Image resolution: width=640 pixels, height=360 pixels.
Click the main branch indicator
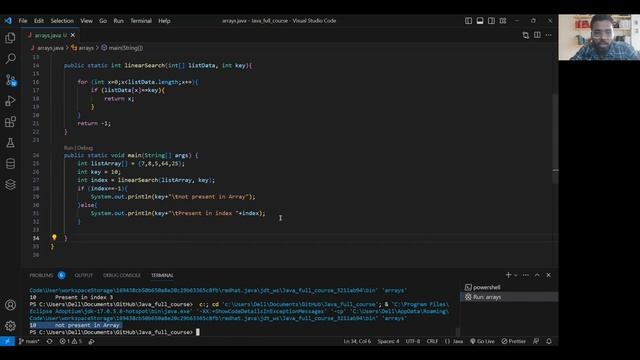tap(29, 341)
